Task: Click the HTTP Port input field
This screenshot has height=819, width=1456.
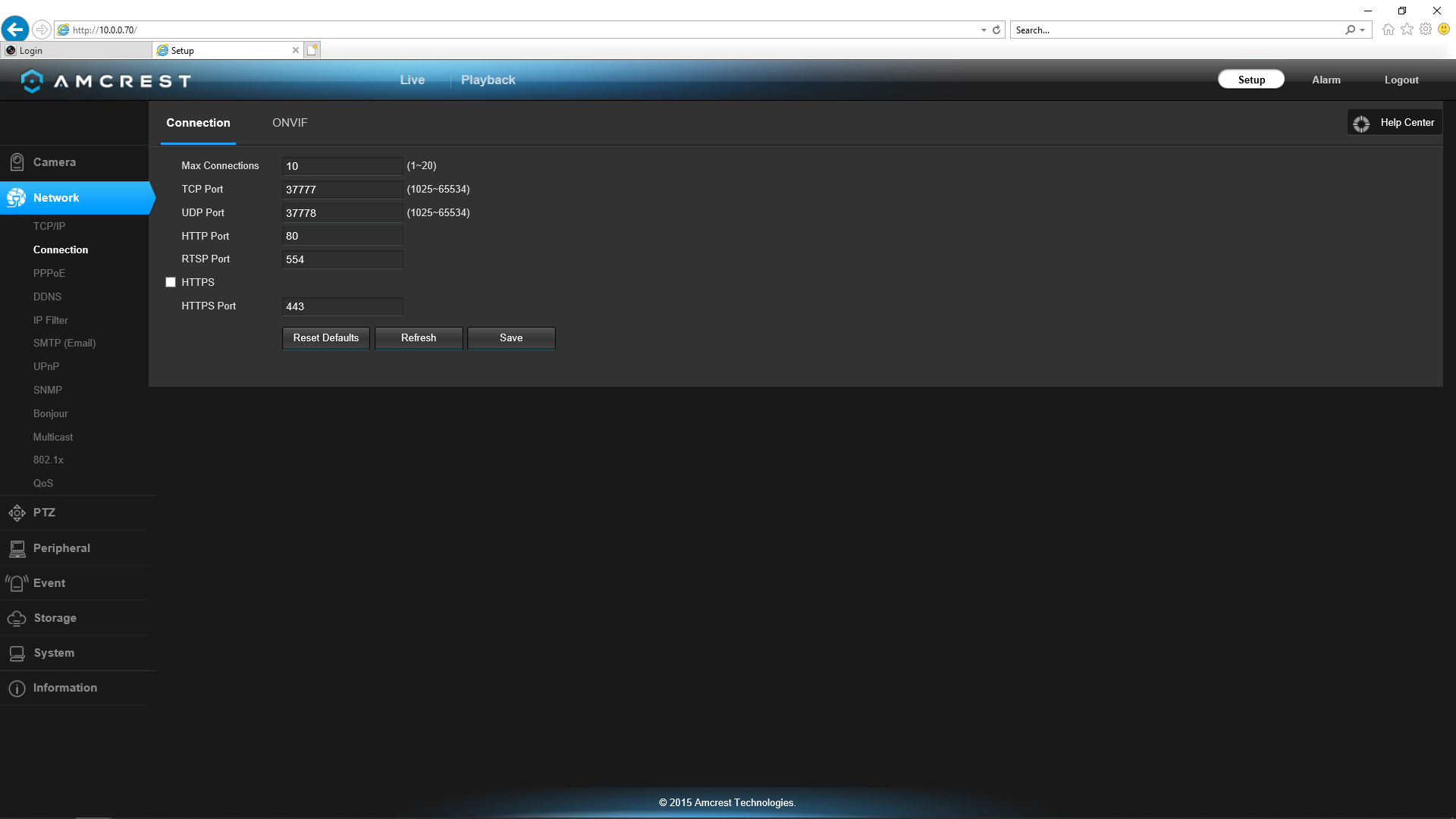Action: 342,237
